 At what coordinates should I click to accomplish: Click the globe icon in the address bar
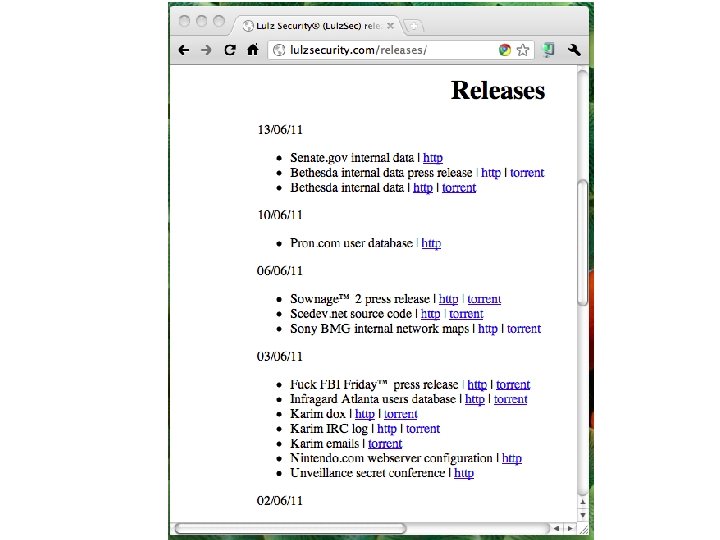(x=279, y=50)
